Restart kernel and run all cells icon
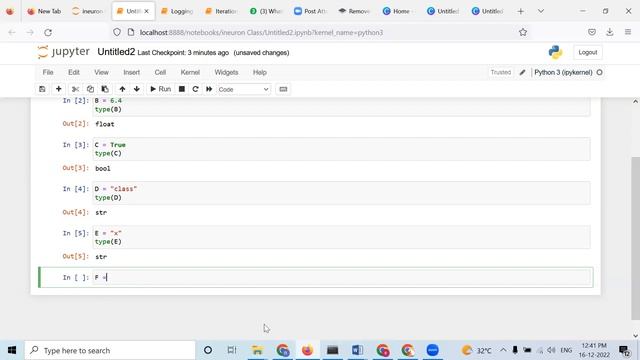This screenshot has height=360, width=640. (x=209, y=89)
